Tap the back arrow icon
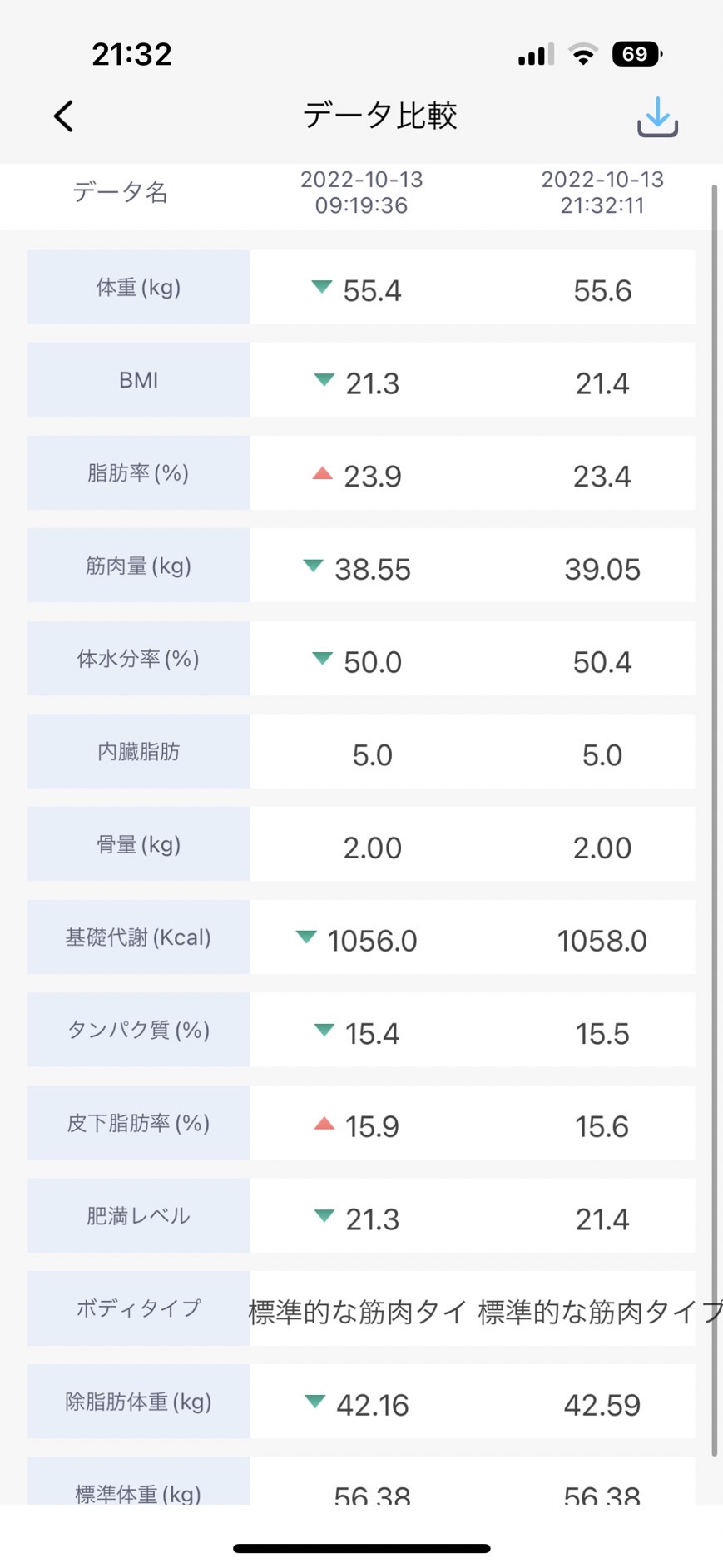Screen dimensions: 723x1568 (64, 116)
